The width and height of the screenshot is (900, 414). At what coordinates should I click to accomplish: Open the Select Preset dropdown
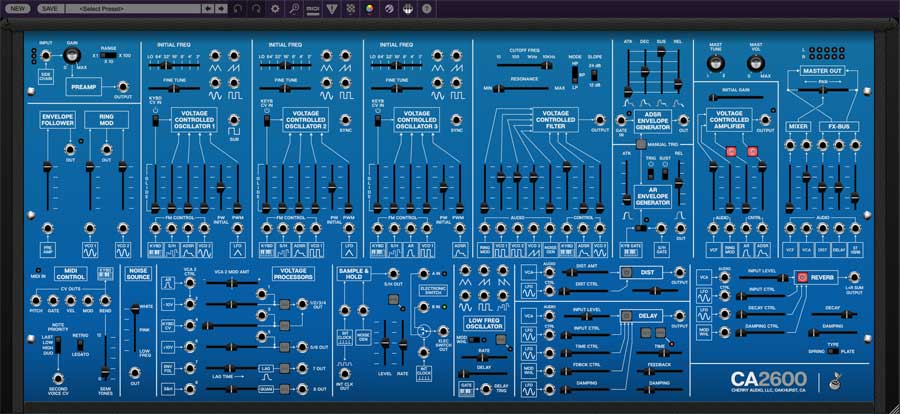click(133, 9)
